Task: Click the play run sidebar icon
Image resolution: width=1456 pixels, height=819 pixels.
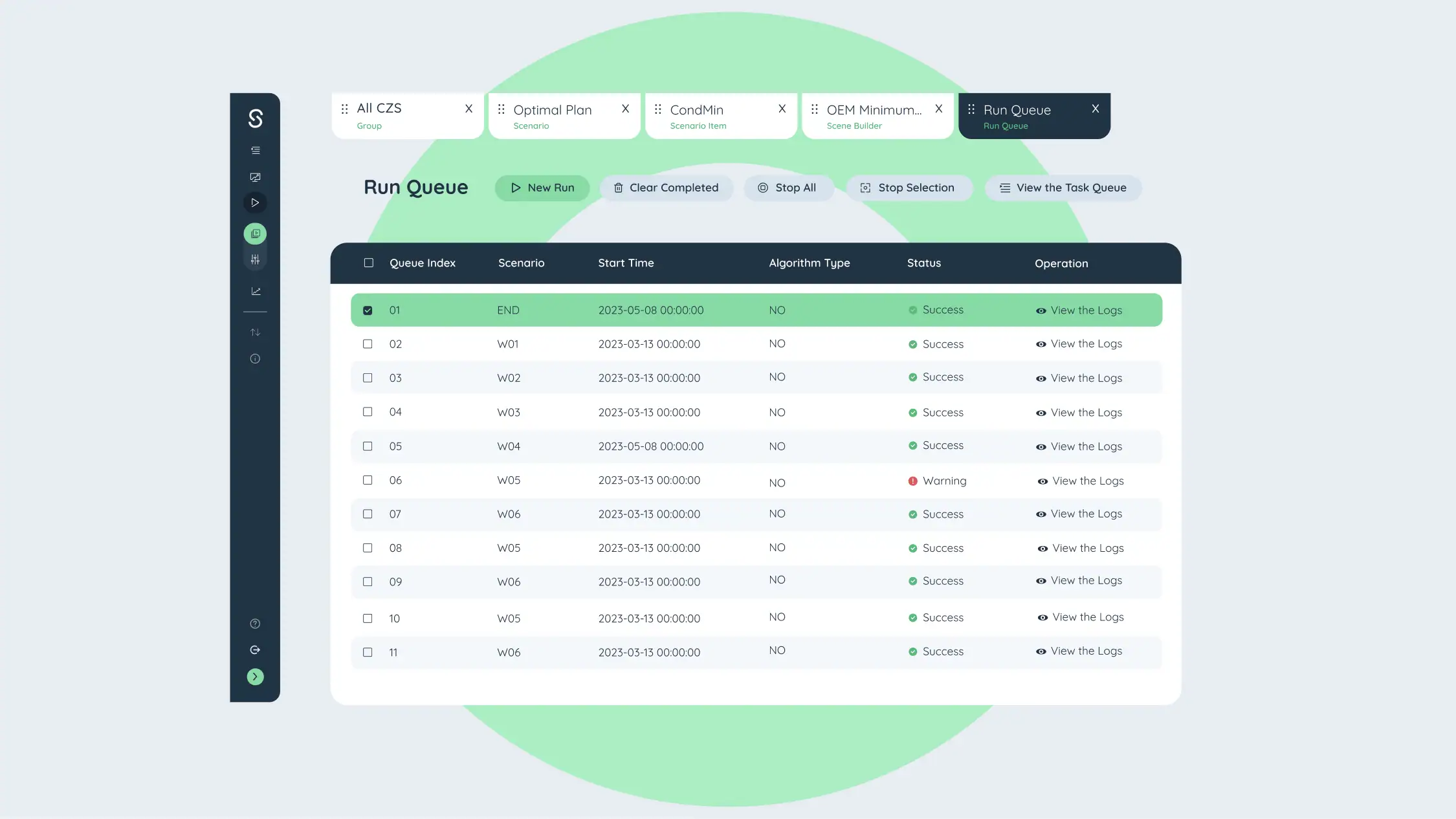Action: coord(255,203)
